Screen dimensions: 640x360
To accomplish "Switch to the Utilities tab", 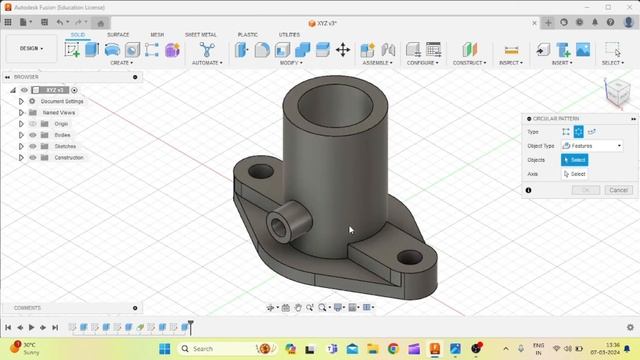I will pyautogui.click(x=289, y=35).
